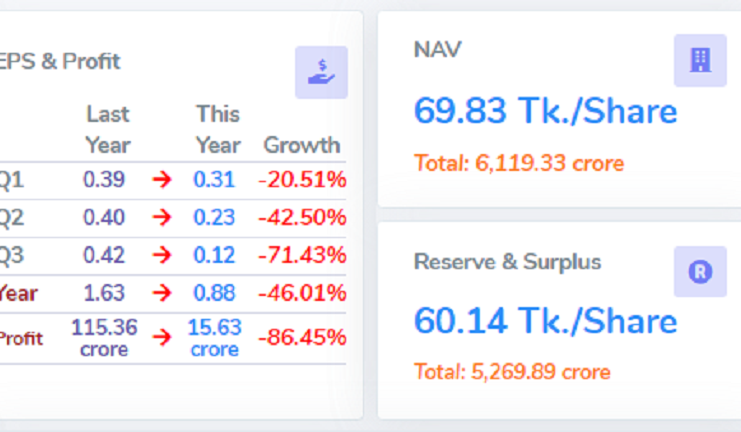This screenshot has width=741, height=432.
Task: Select the Profit growth value -86.45%
Action: pyautogui.click(x=302, y=337)
